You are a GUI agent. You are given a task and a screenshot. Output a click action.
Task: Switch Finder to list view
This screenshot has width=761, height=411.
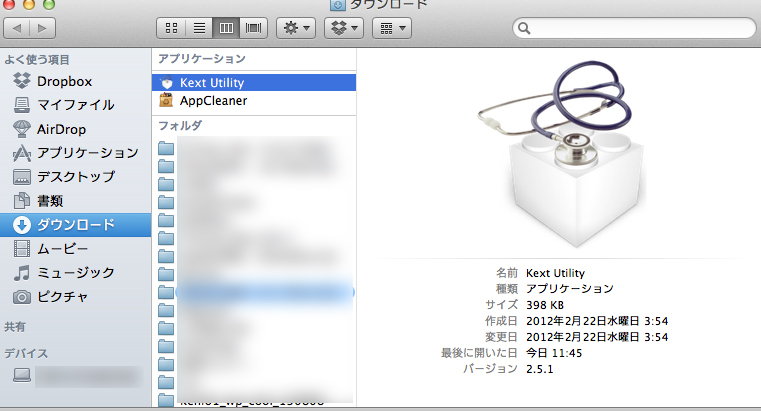199,28
